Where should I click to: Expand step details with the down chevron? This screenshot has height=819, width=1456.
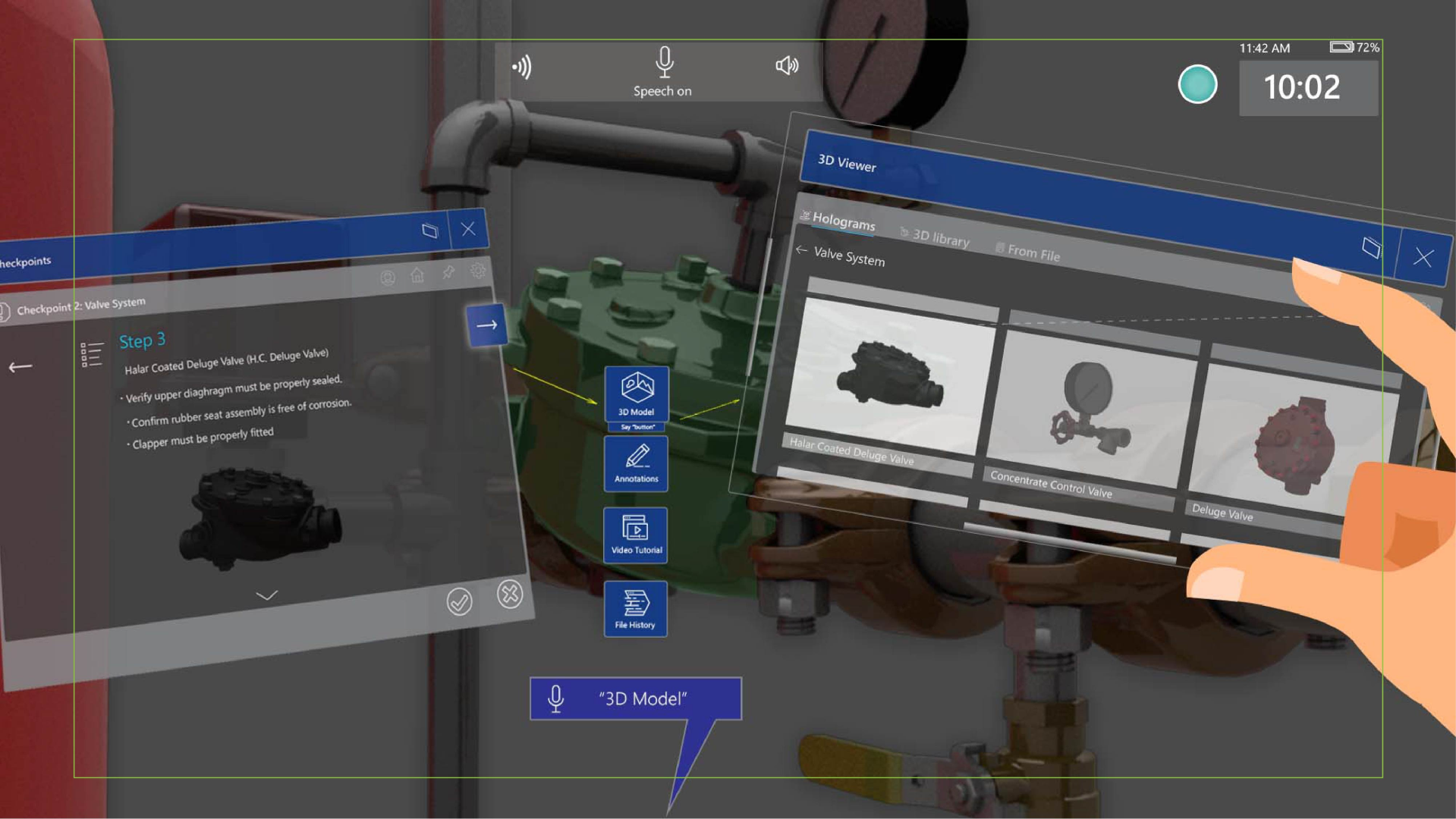266,596
